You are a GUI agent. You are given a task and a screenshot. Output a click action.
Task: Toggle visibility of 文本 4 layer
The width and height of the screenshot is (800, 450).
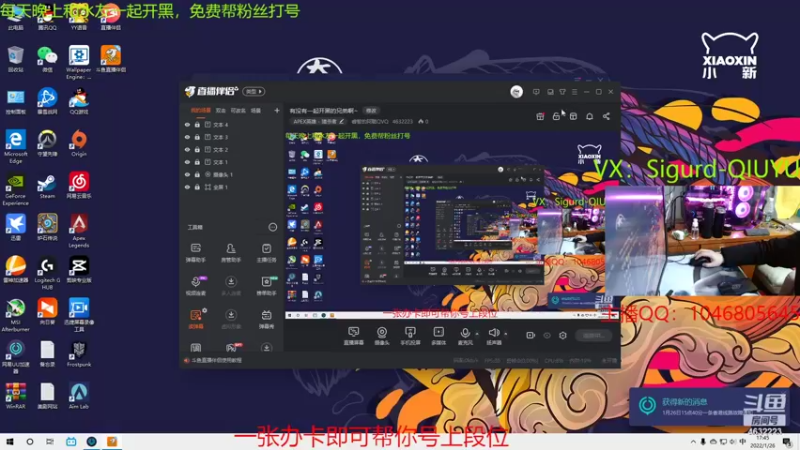click(x=187, y=124)
